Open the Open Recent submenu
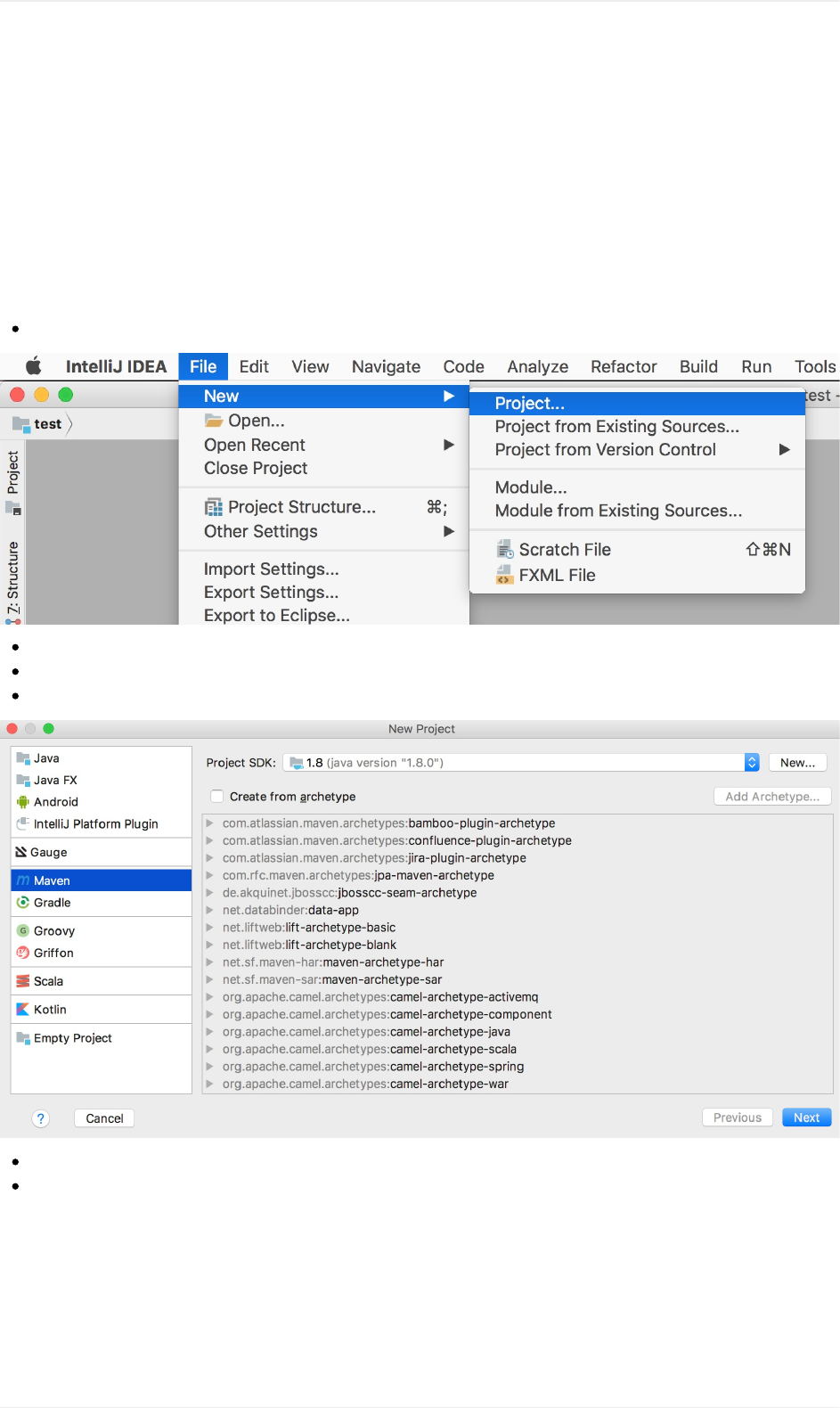The height and width of the screenshot is (1408, 840). pos(324,445)
